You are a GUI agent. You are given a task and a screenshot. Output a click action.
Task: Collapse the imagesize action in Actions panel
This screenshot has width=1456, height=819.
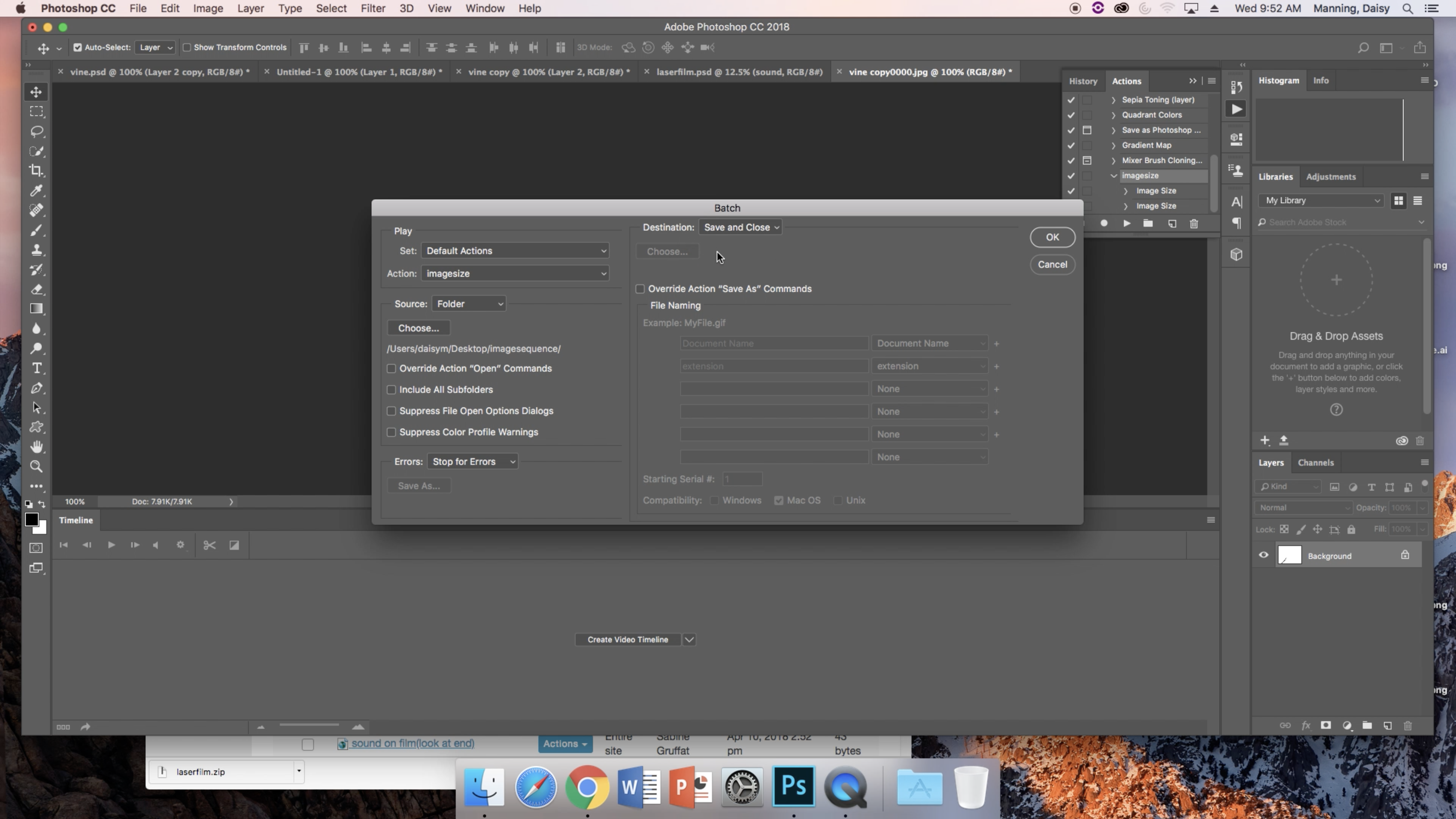click(x=1113, y=176)
